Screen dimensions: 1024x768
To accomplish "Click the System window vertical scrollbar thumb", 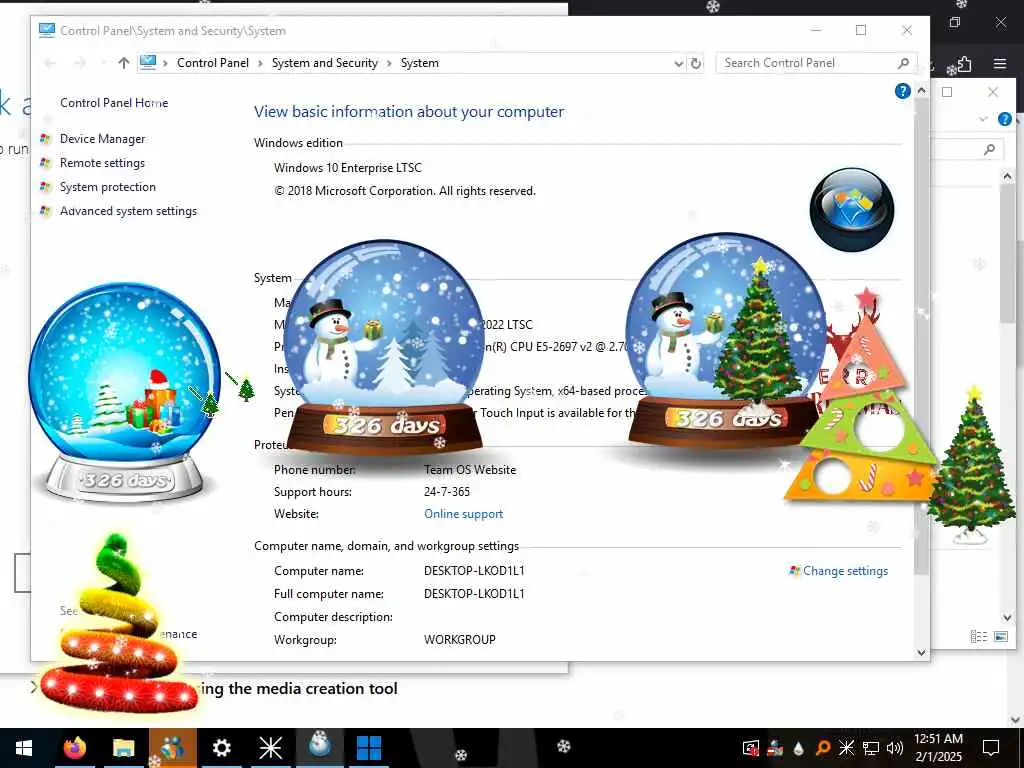I will pos(921,337).
